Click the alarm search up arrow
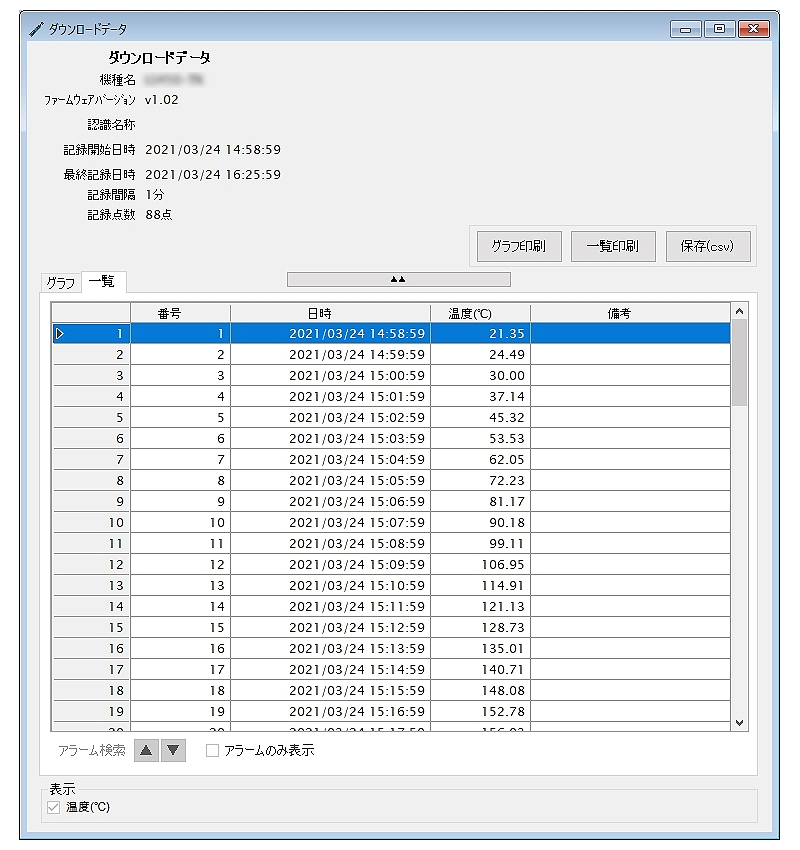Viewport: 800px width, 850px height. tap(147, 750)
